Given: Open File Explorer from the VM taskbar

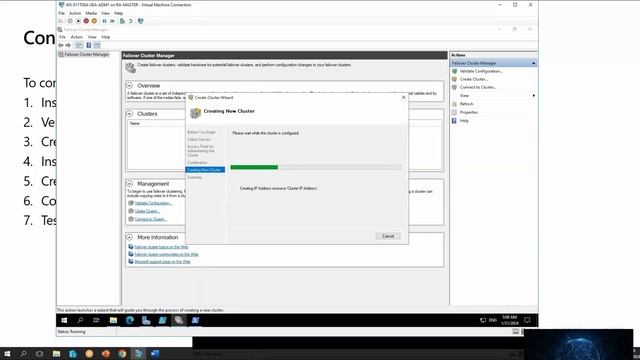Looking at the screenshot, I should click(x=113, y=320).
